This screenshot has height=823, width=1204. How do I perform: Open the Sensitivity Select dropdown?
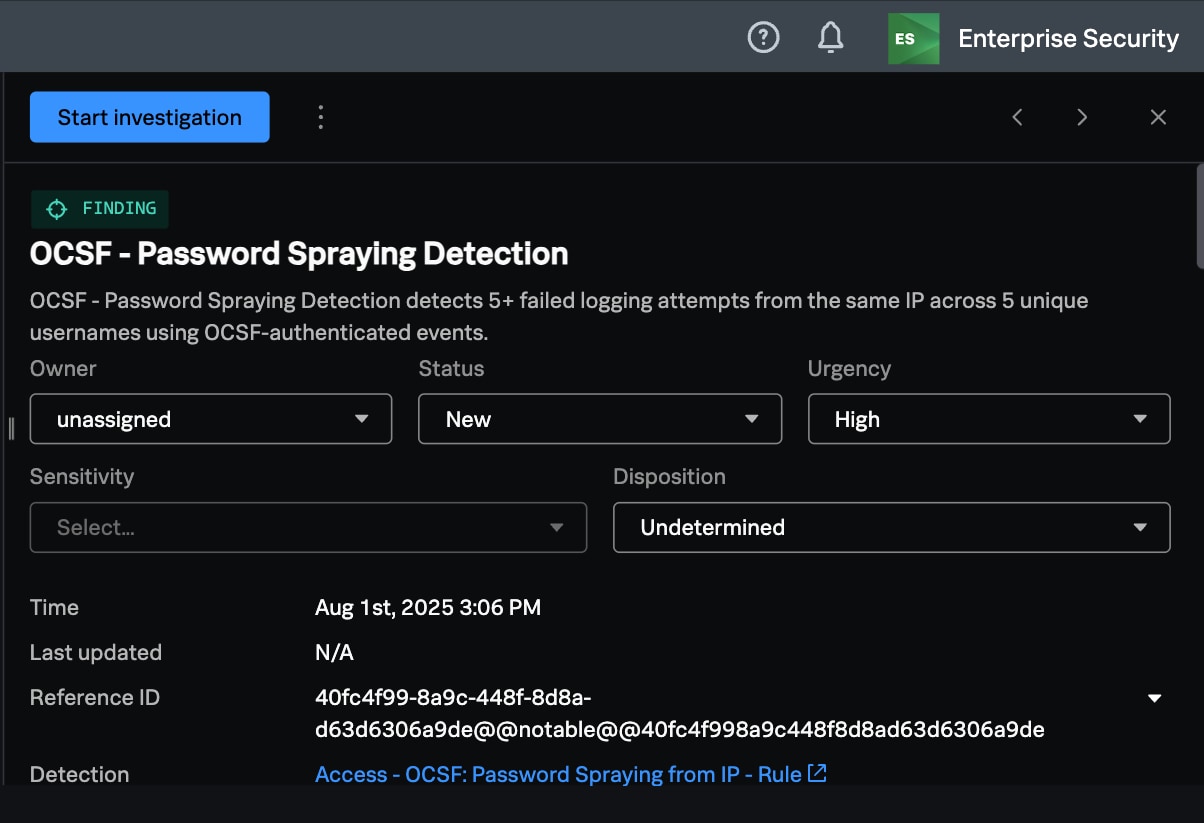point(308,527)
